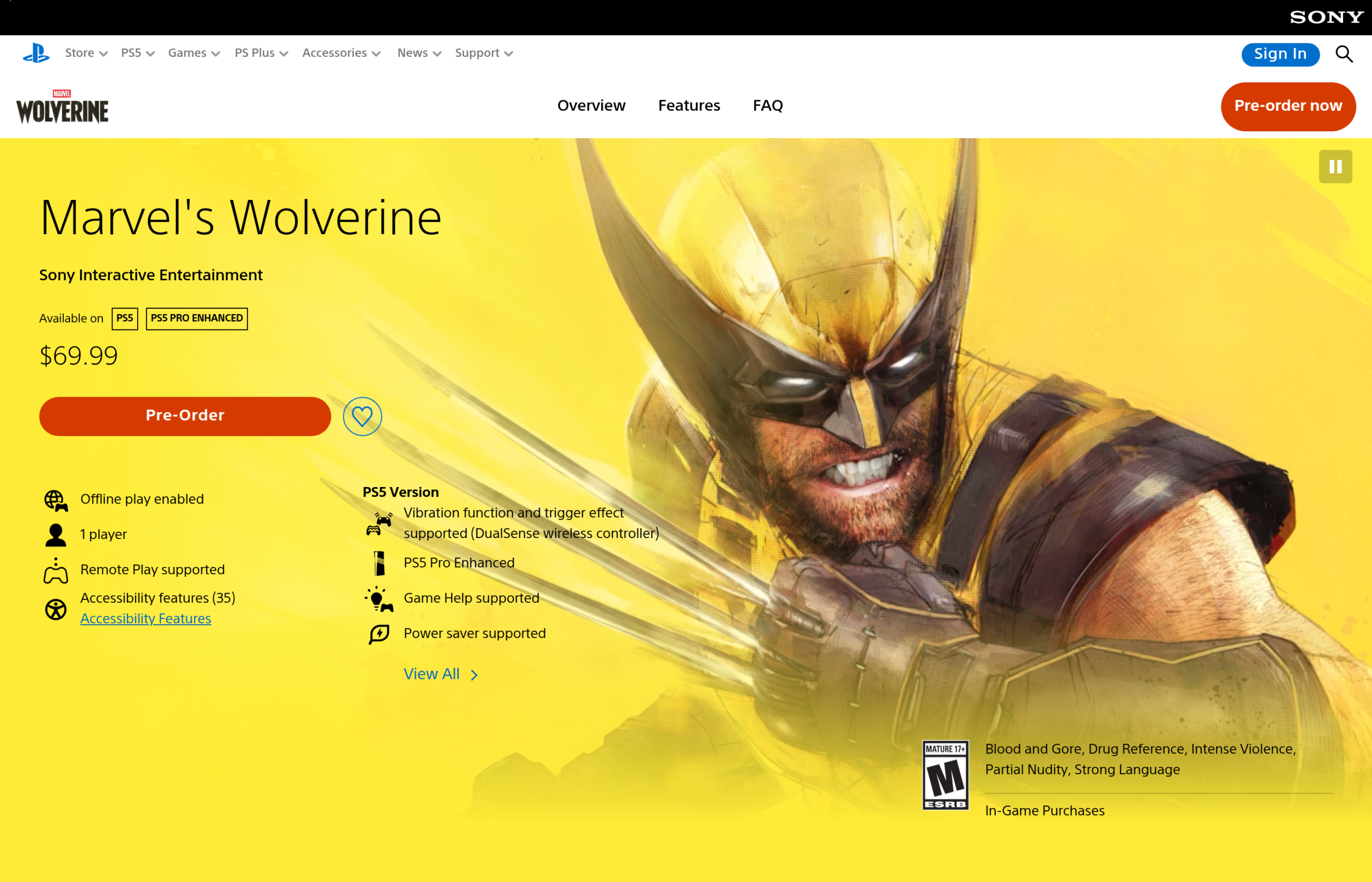This screenshot has height=882, width=1372.
Task: Click the Game Help lightbulb icon
Action: click(379, 599)
